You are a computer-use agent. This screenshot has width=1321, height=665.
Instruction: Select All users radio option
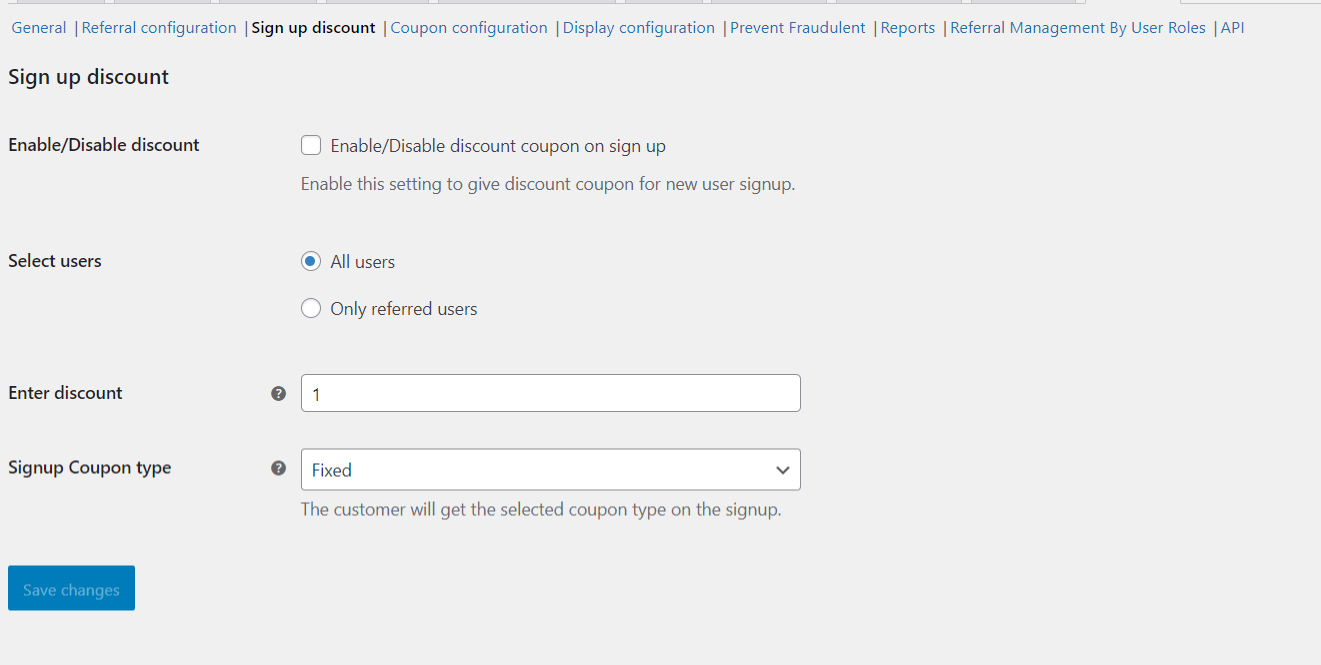pyautogui.click(x=311, y=262)
